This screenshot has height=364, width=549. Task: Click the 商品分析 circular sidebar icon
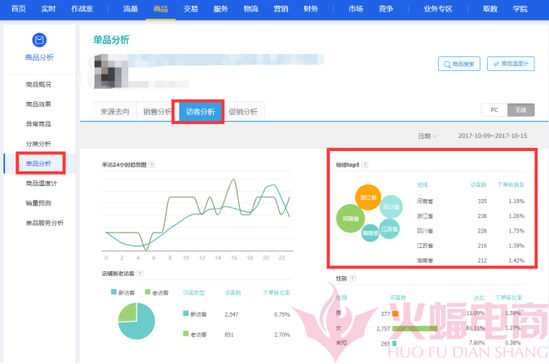(39, 40)
